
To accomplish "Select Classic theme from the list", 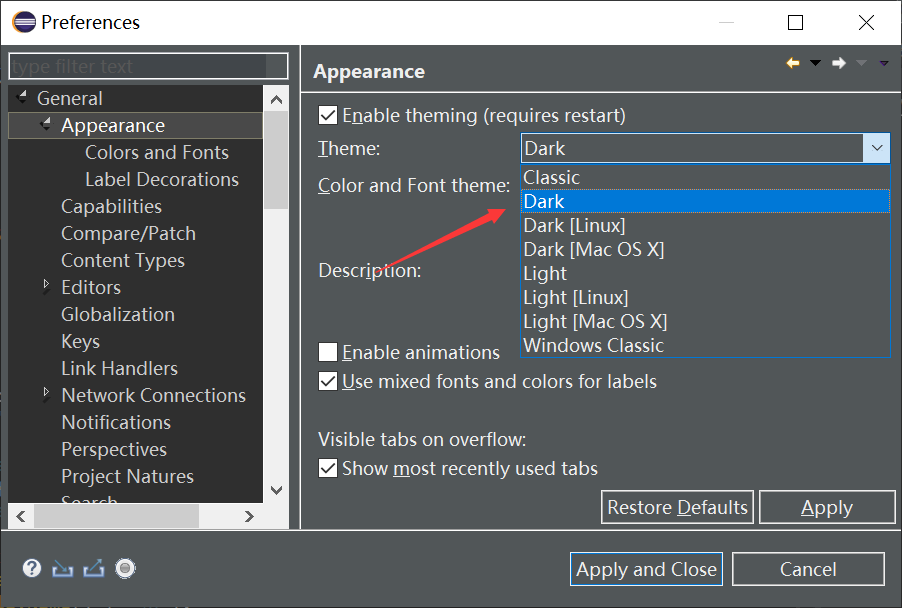I will click(x=705, y=177).
